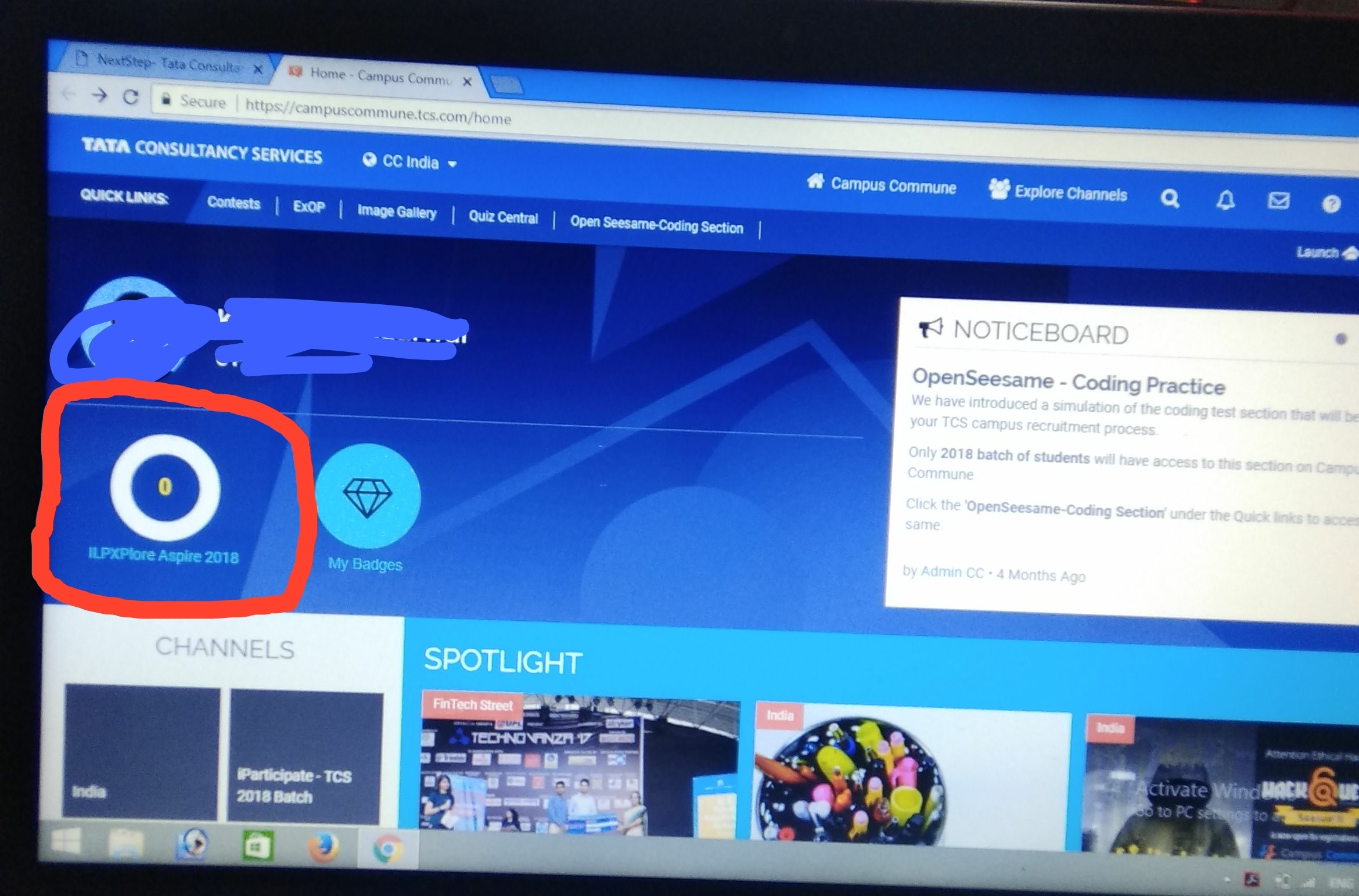Click the search magnifier icon
Viewport: 1359px width, 896px height.
[x=1170, y=199]
